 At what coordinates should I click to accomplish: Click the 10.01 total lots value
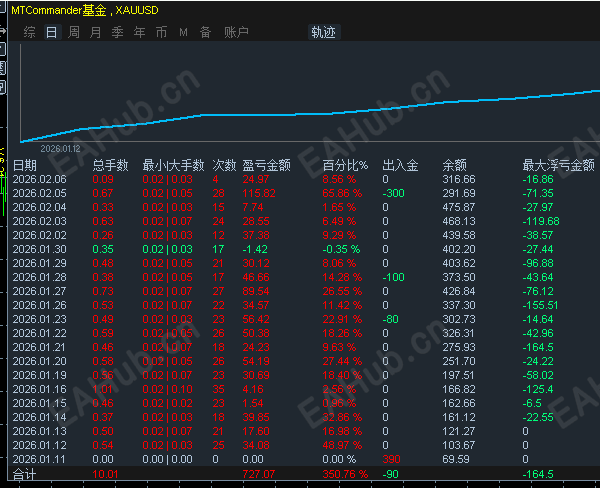point(105,474)
